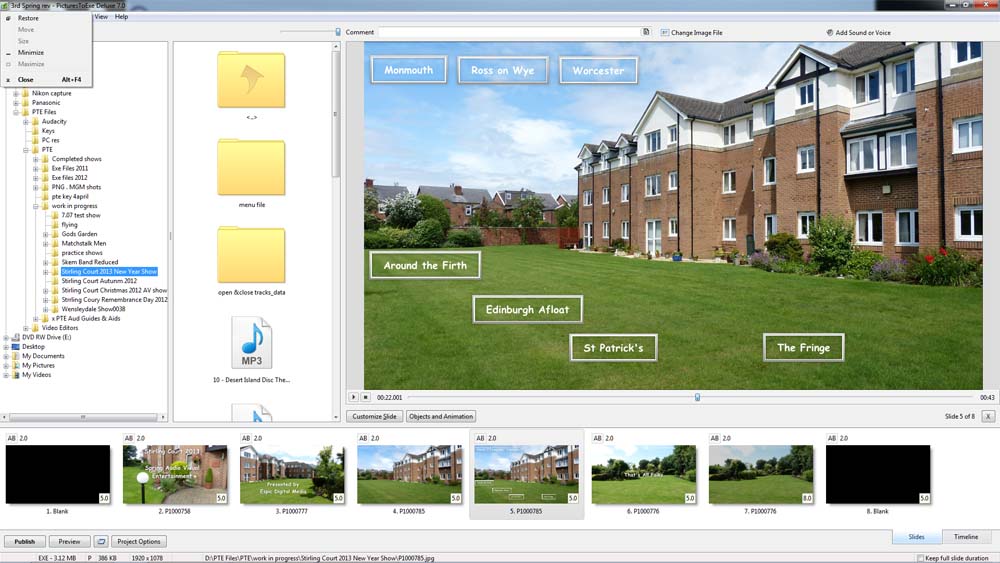
Task: Choose Close Alt+F4 from system menu
Action: [x=47, y=80]
